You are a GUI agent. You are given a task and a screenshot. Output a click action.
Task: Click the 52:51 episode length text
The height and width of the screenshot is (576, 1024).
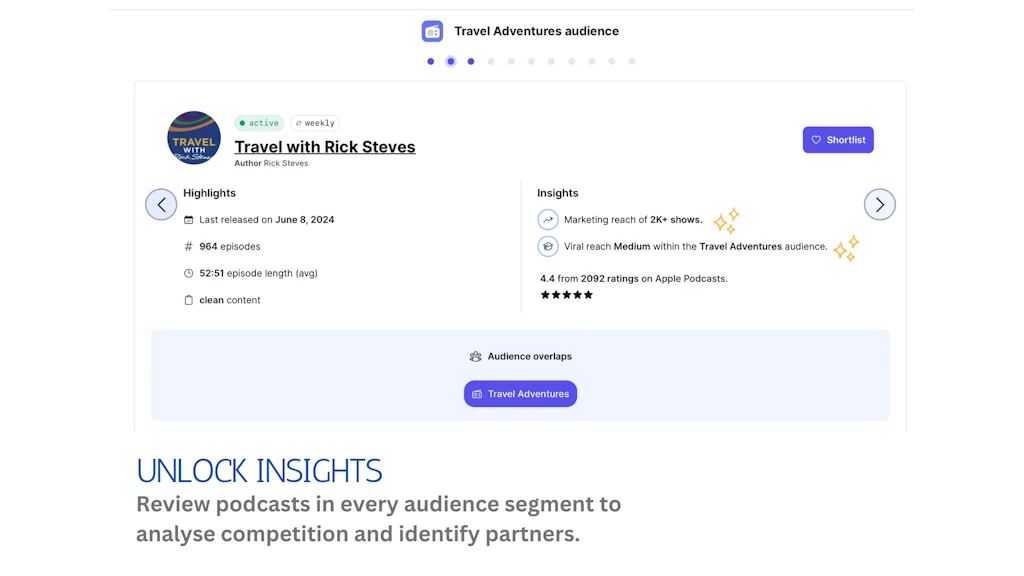pos(259,273)
